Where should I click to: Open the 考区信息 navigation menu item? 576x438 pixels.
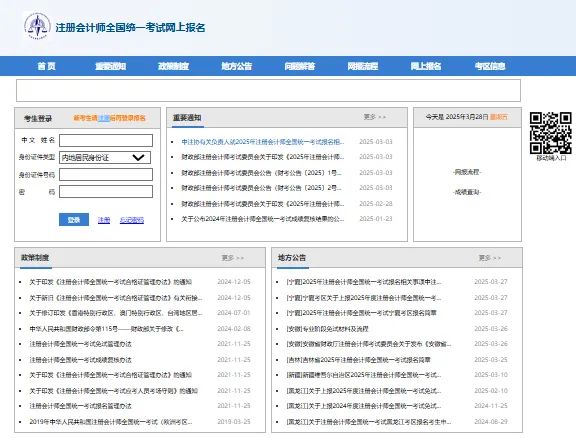tap(490, 66)
